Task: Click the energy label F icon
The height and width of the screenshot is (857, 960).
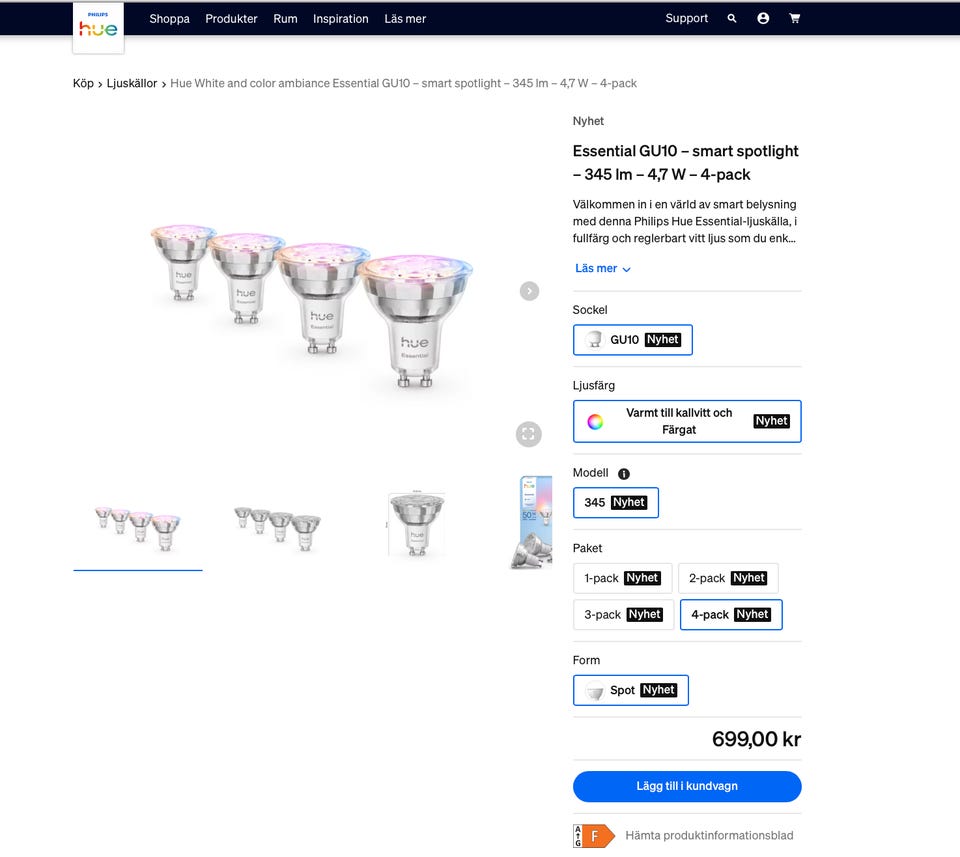Action: tap(593, 836)
